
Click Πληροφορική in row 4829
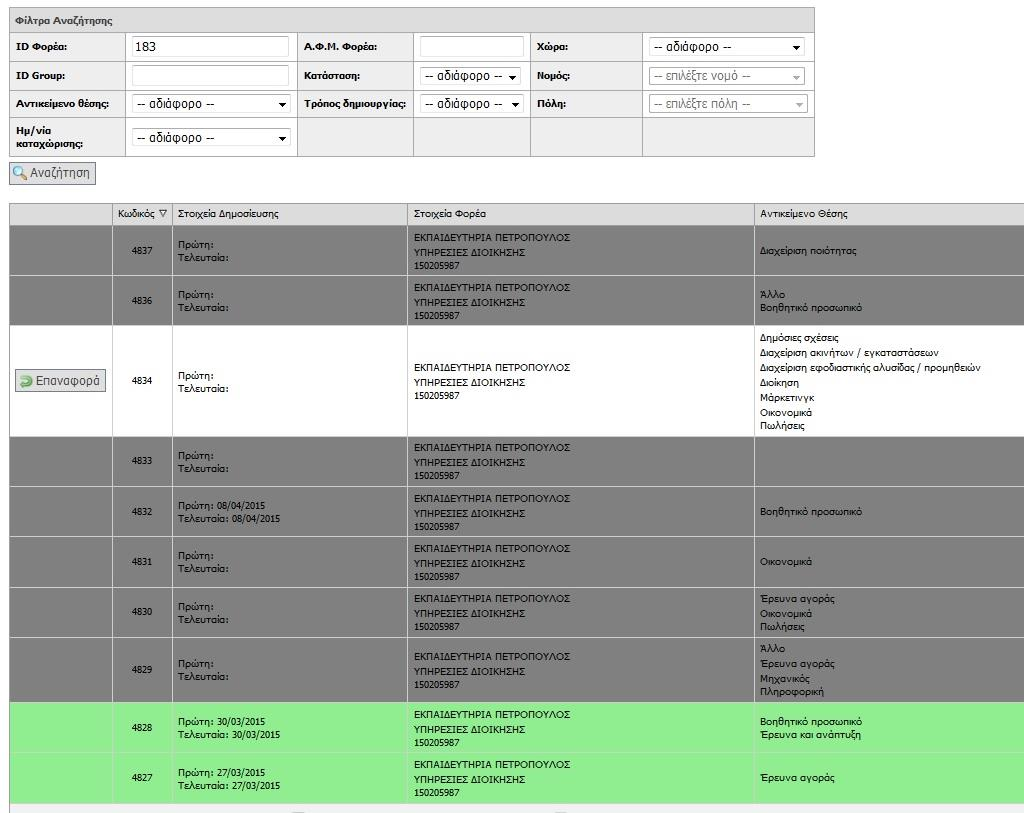[x=792, y=692]
